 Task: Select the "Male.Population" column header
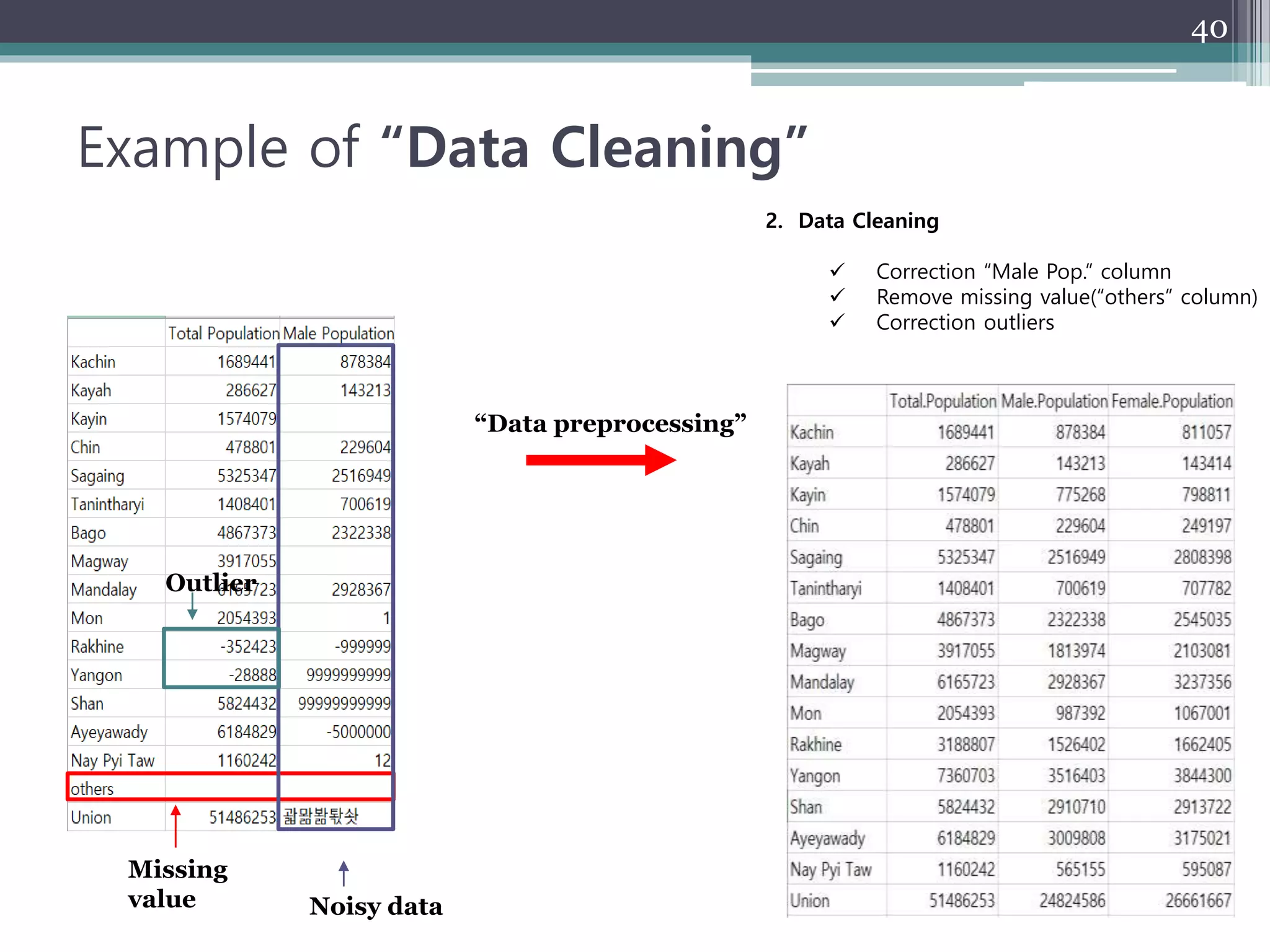coord(1054,401)
